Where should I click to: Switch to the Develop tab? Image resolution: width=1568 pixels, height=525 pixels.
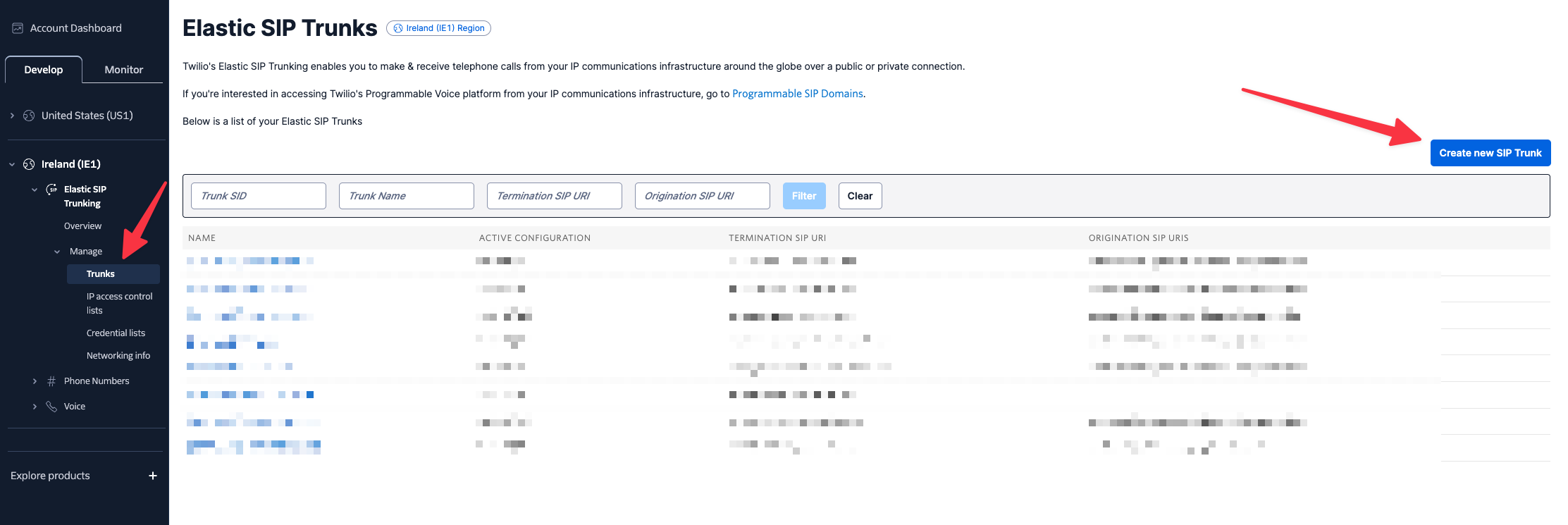[x=44, y=70]
